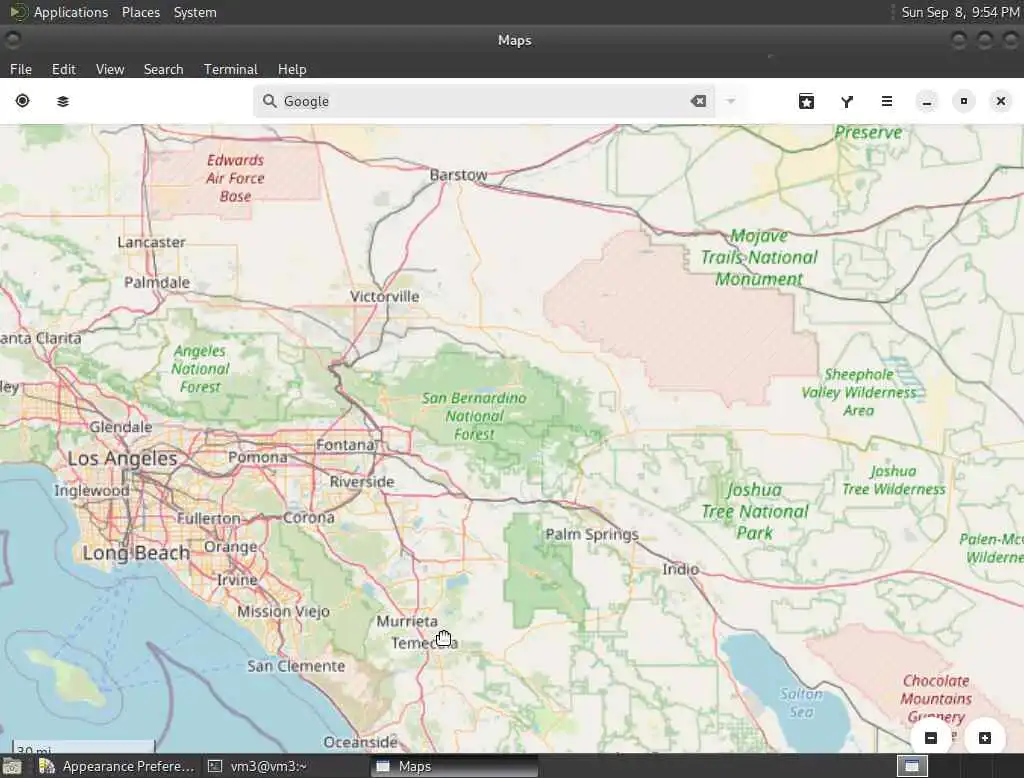Click the Corona label on the map
Image resolution: width=1024 pixels, height=778 pixels.
(x=308, y=518)
